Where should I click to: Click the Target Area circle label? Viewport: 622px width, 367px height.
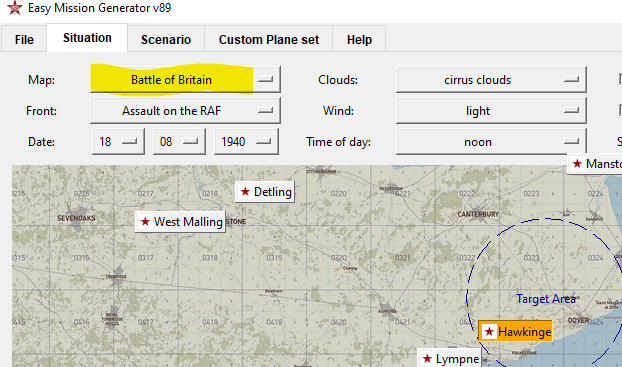(x=546, y=299)
